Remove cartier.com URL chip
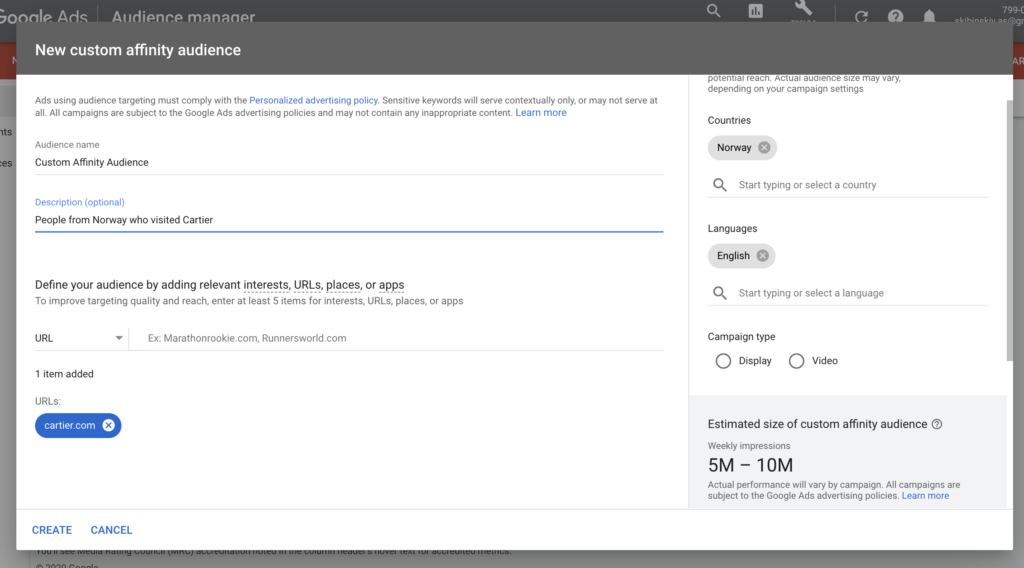 pyautogui.click(x=108, y=426)
